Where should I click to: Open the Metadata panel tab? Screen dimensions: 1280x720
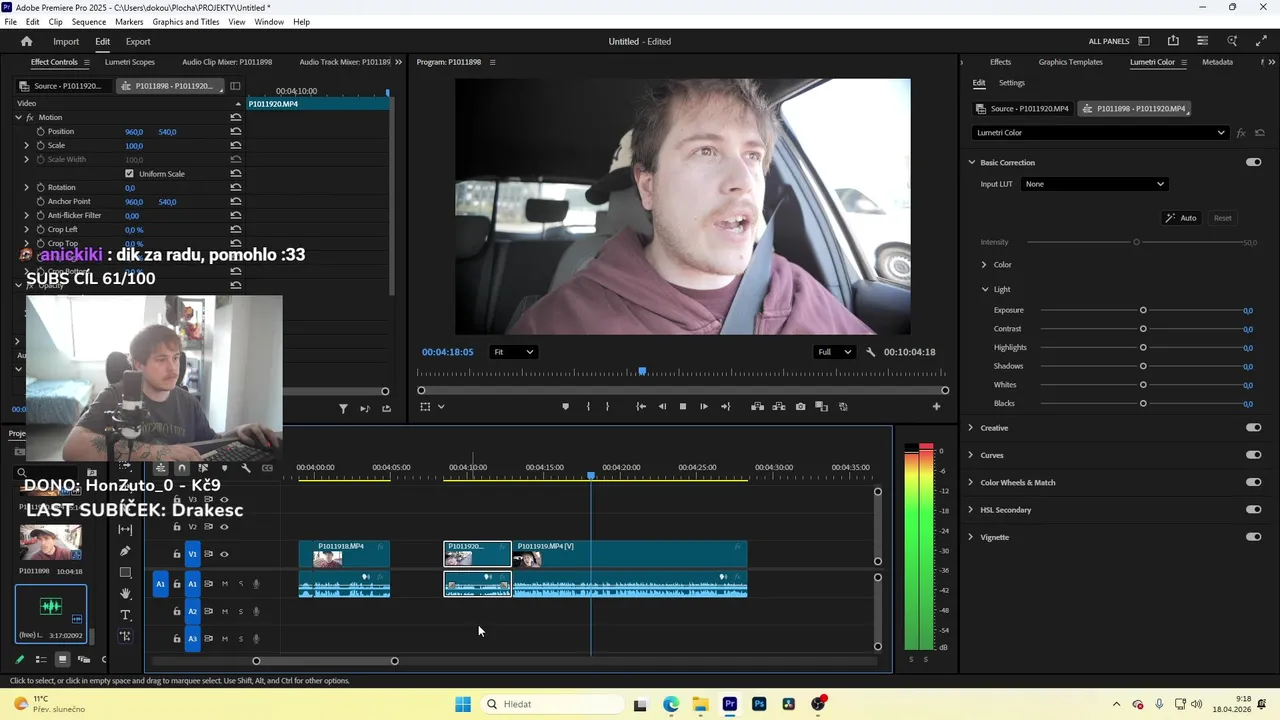1217,62
